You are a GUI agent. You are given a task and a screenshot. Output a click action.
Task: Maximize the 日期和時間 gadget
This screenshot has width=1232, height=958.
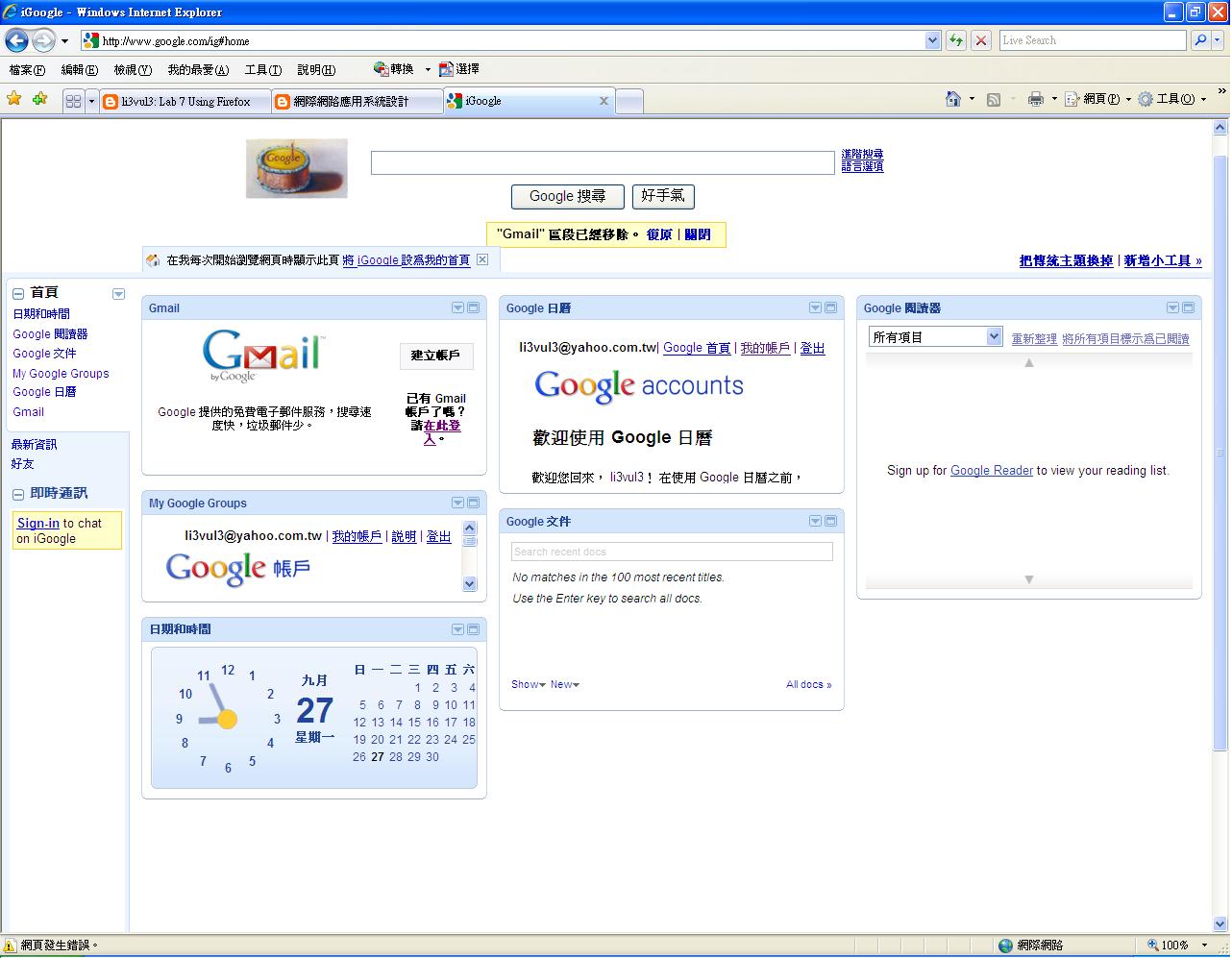473,629
